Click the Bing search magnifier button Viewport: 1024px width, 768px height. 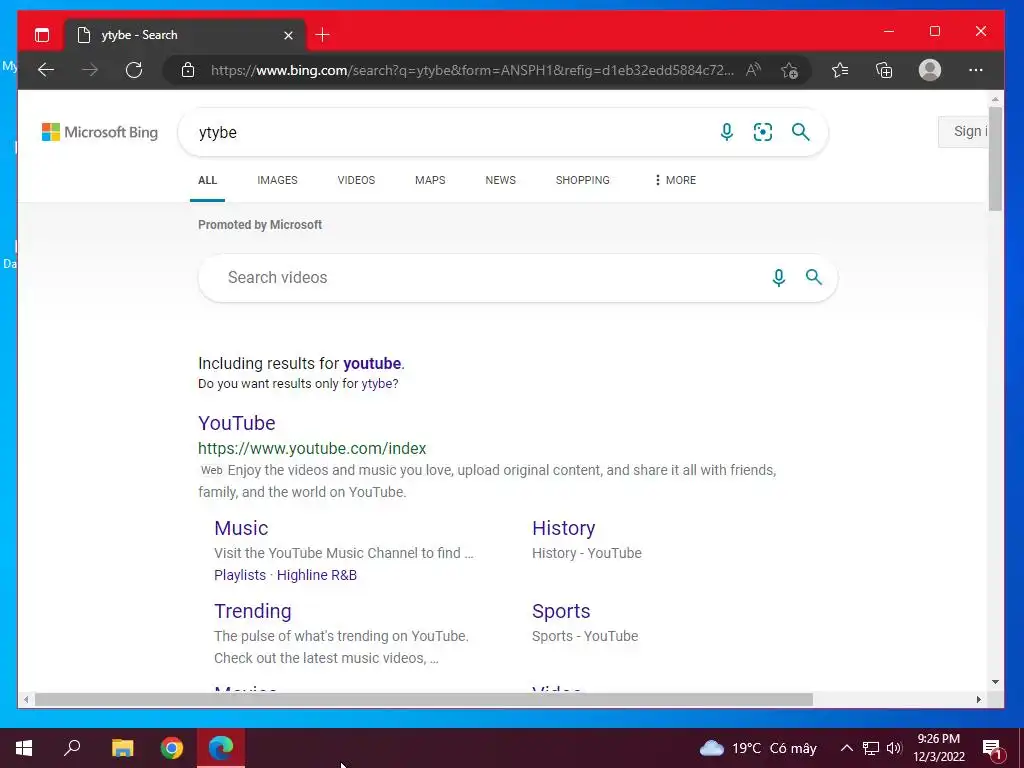click(801, 132)
